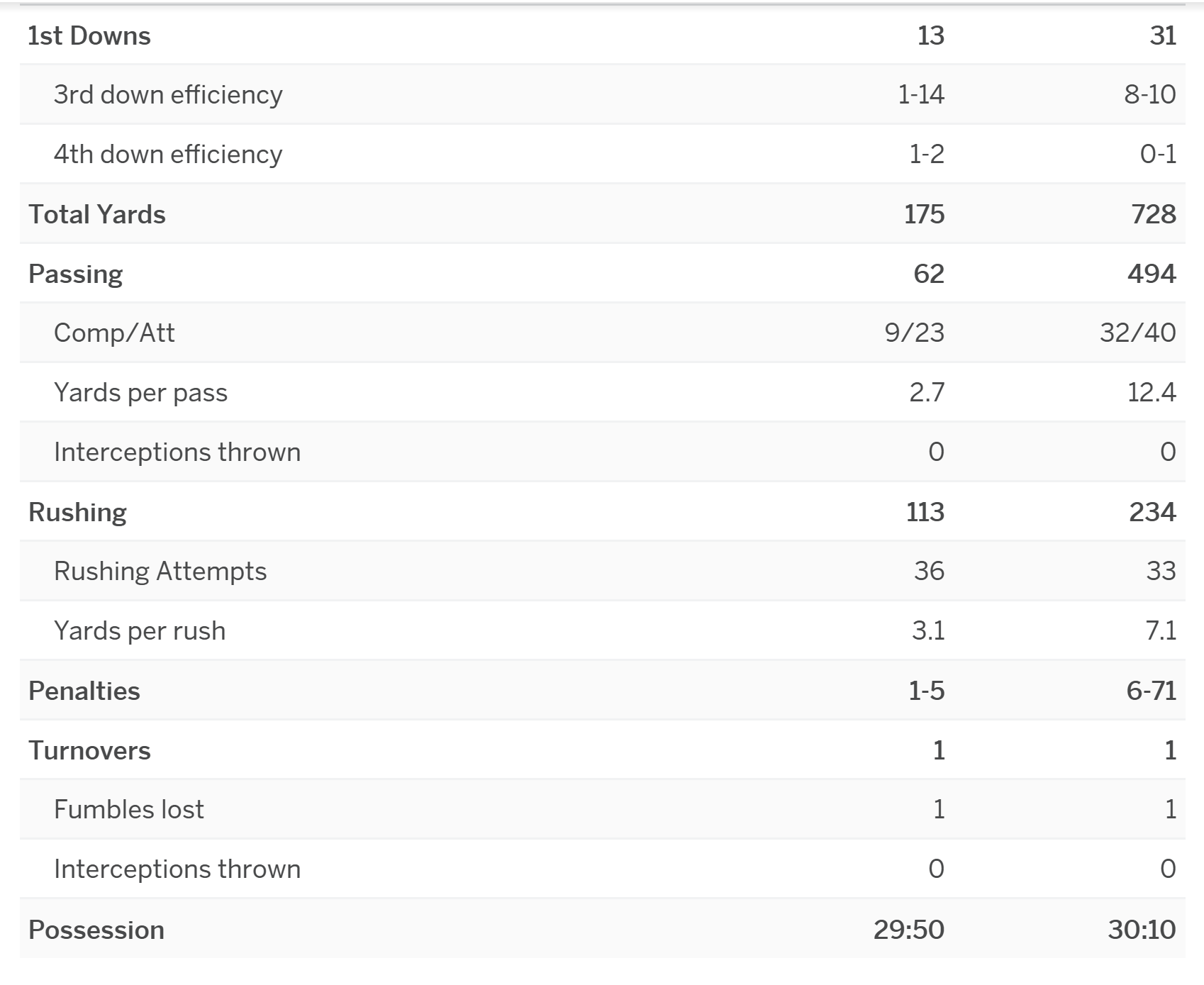Click the 1st Downs row label
The image size is (1204, 985).
click(x=89, y=35)
